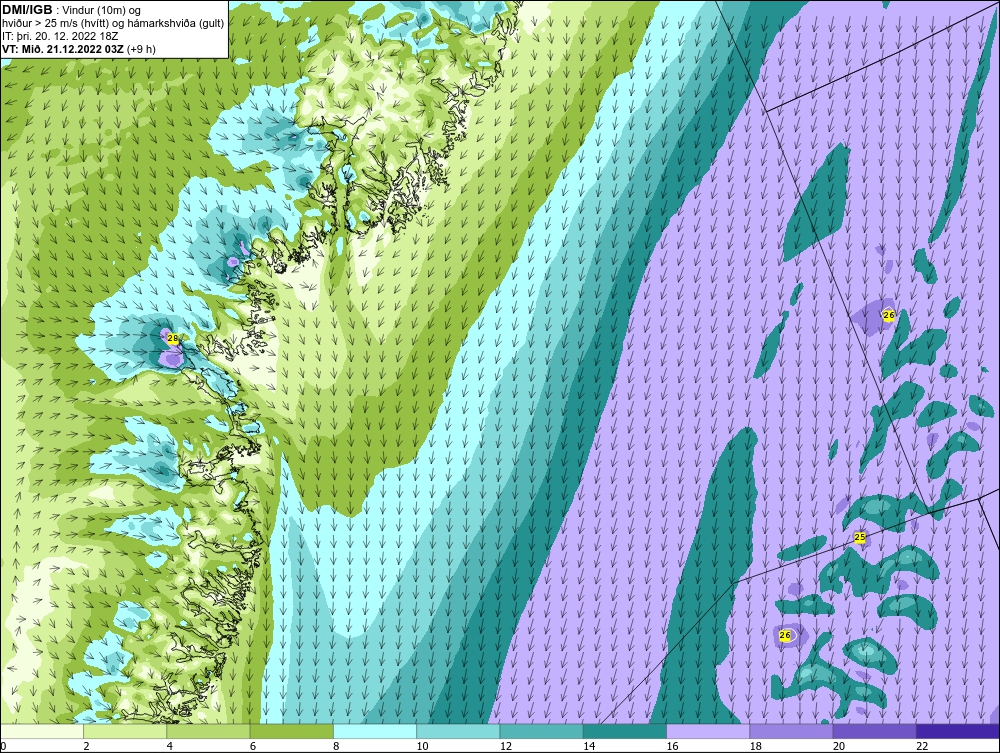This screenshot has width=1000, height=753.
Task: Click the 8–10 m/s pale cyan legend swatch
Action: [375, 731]
